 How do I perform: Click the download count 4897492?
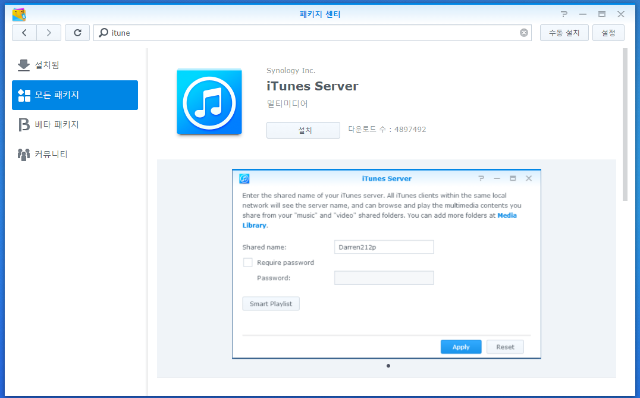coord(410,129)
